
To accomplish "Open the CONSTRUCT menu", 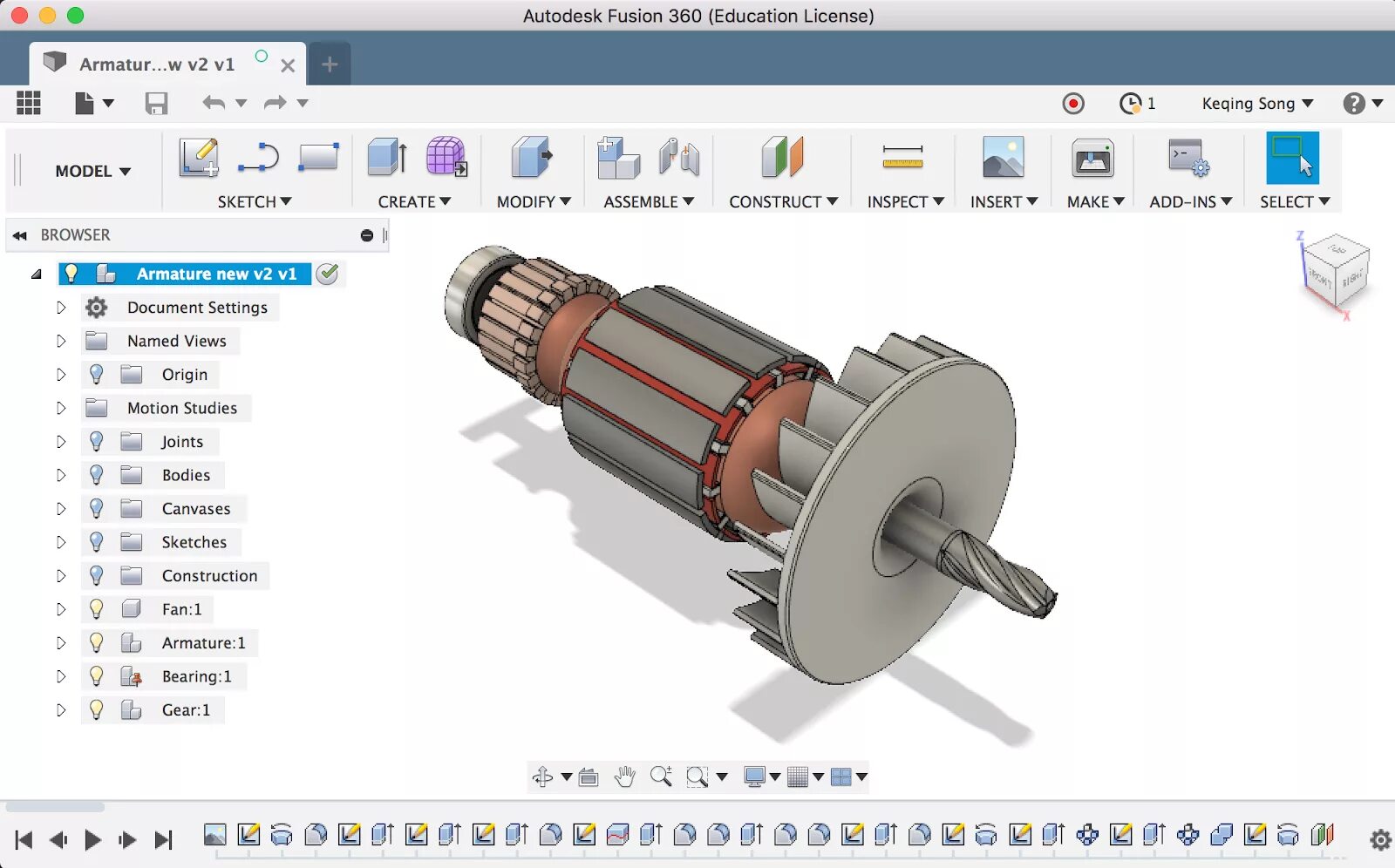I will click(x=783, y=201).
